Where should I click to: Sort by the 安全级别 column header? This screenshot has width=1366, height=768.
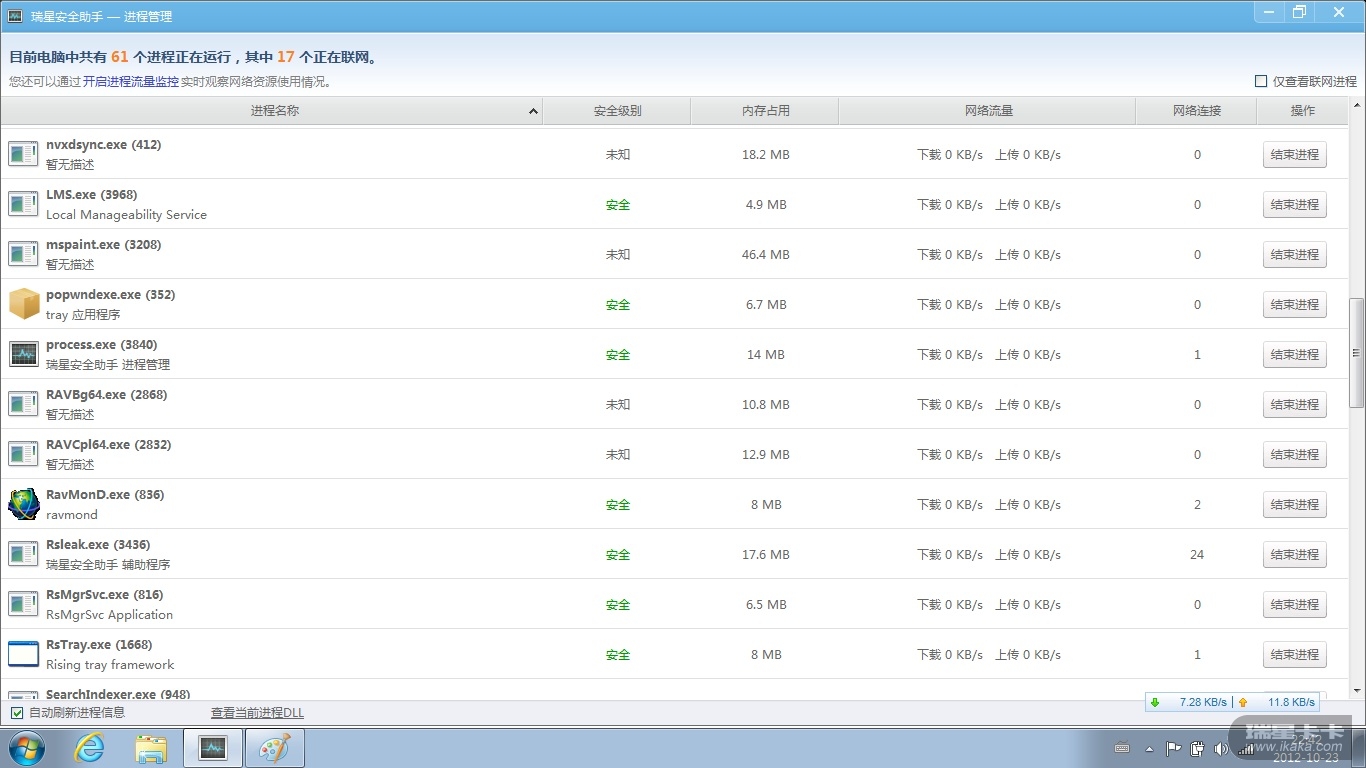(x=617, y=111)
